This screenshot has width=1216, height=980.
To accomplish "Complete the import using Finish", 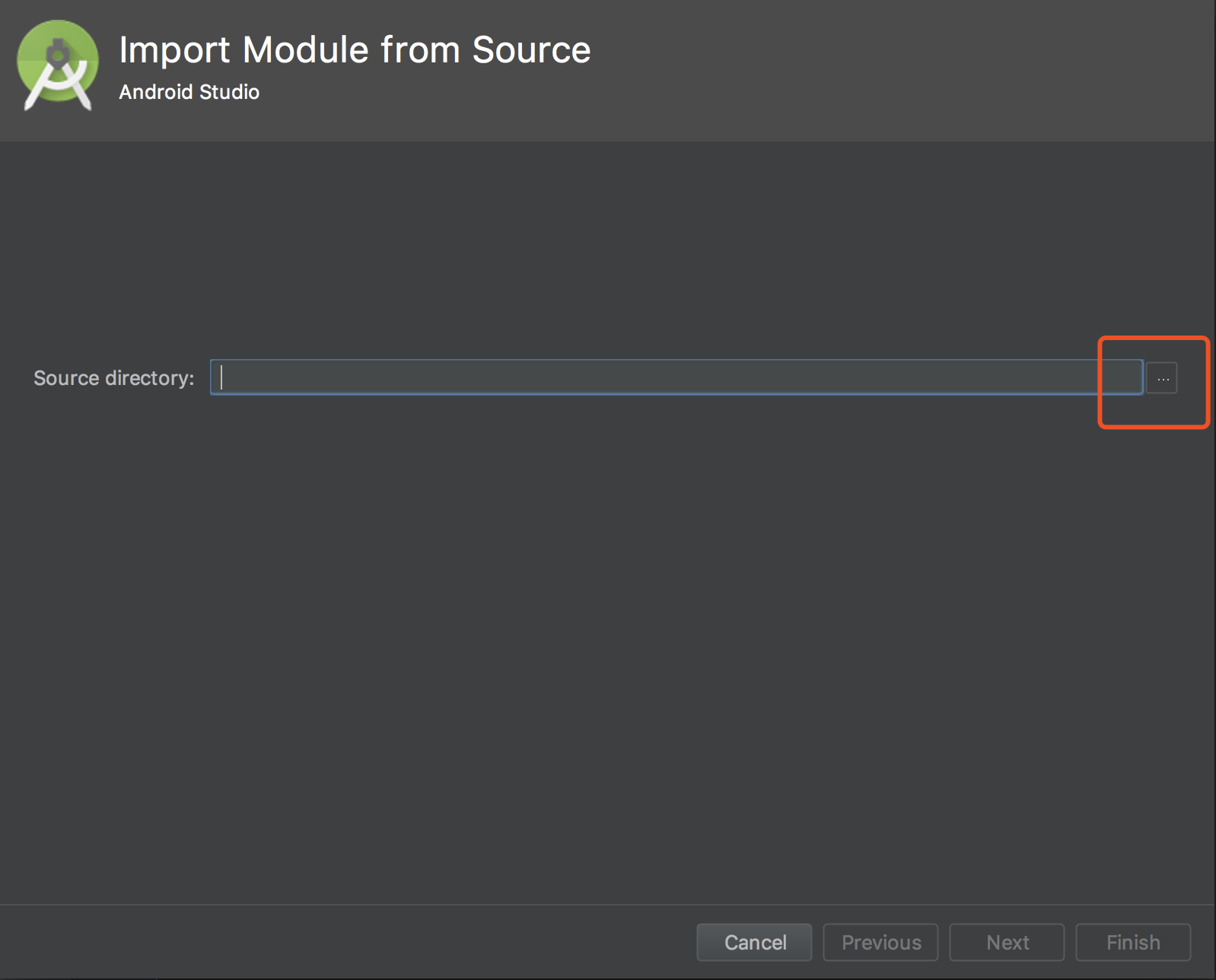I will coord(1132,943).
